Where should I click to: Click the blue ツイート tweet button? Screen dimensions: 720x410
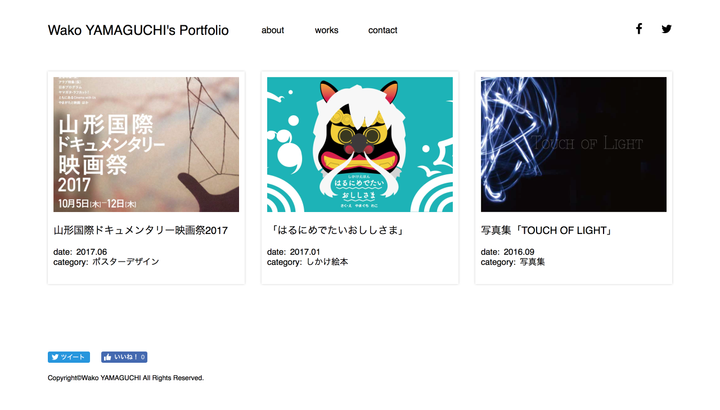pyautogui.click(x=69, y=357)
